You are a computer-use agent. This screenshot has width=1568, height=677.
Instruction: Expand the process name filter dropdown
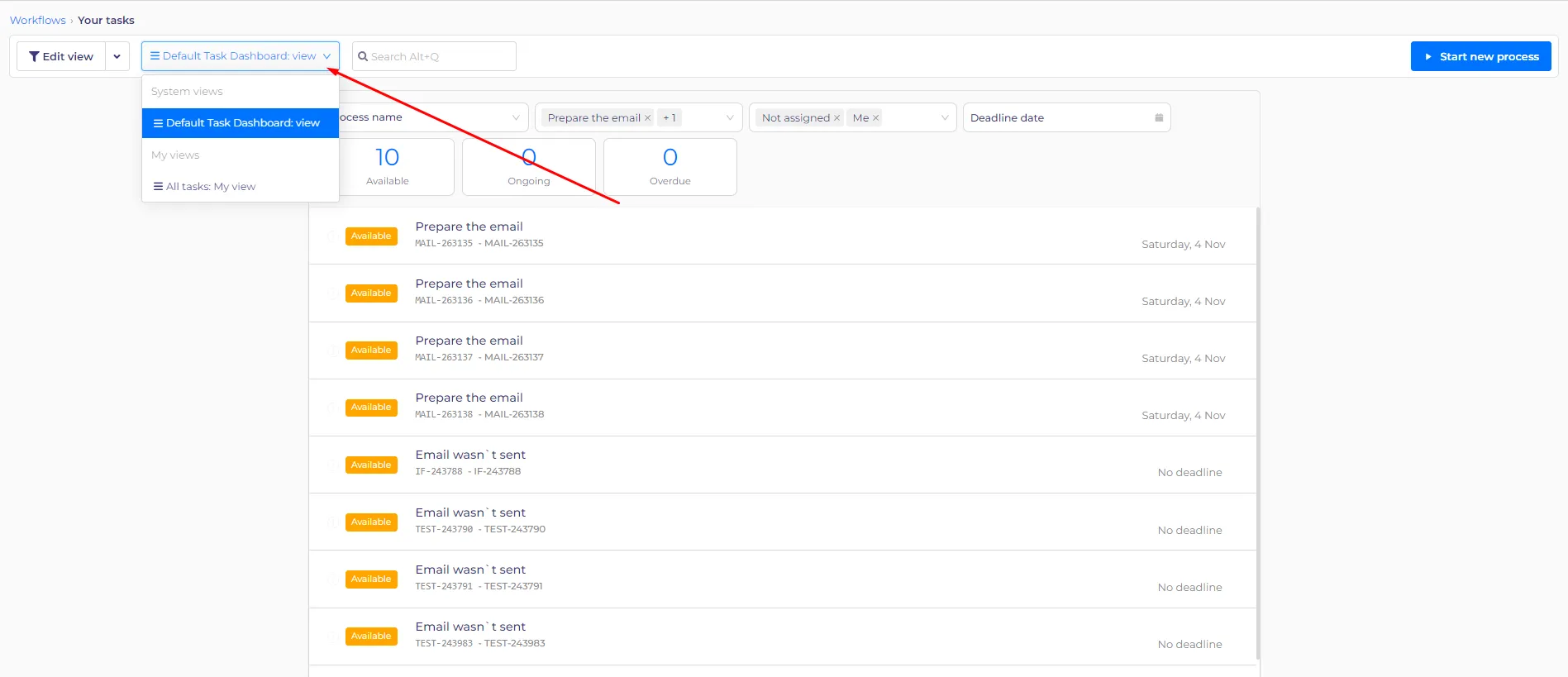tap(516, 117)
